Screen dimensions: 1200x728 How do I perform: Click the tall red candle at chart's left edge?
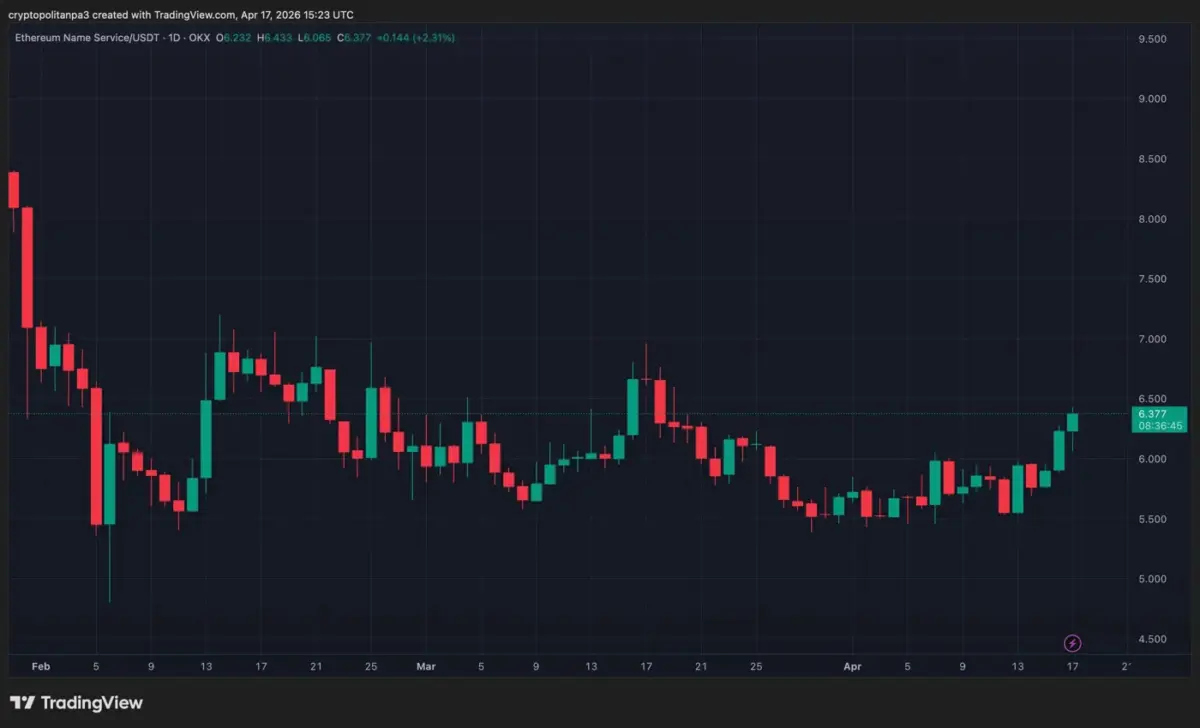click(x=28, y=267)
